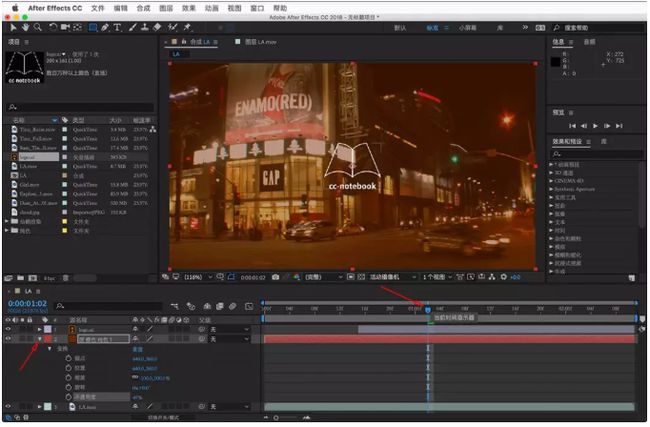Select the Roto Brush tool

click(x=172, y=27)
